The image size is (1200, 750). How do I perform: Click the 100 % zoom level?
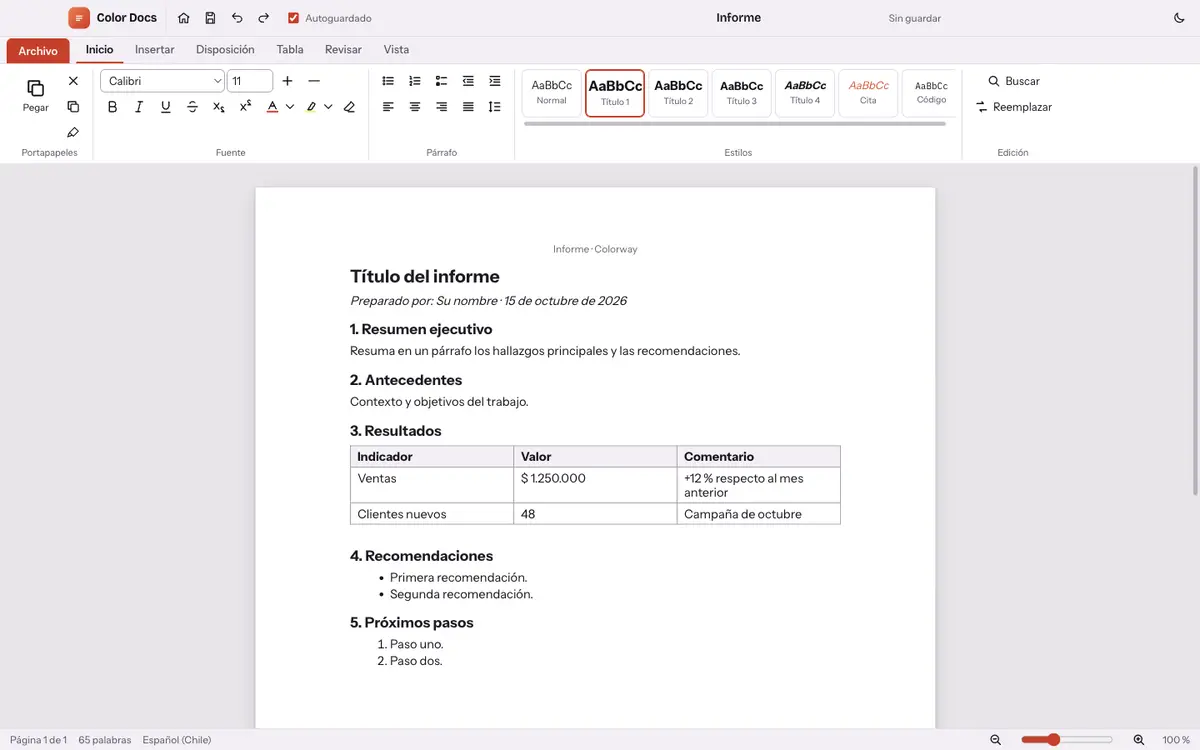click(x=1176, y=740)
